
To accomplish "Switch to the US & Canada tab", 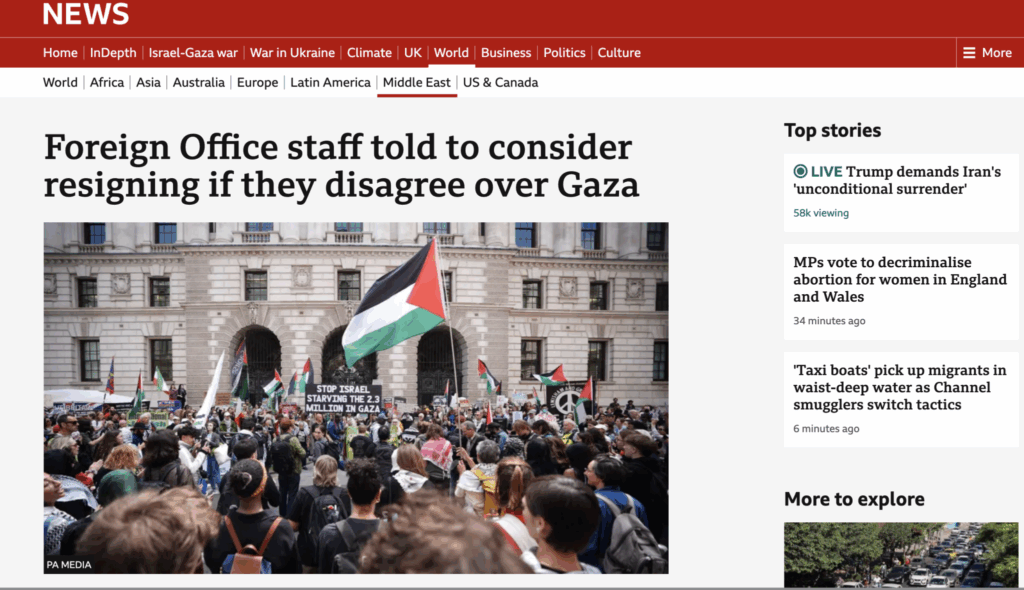I will [x=500, y=82].
